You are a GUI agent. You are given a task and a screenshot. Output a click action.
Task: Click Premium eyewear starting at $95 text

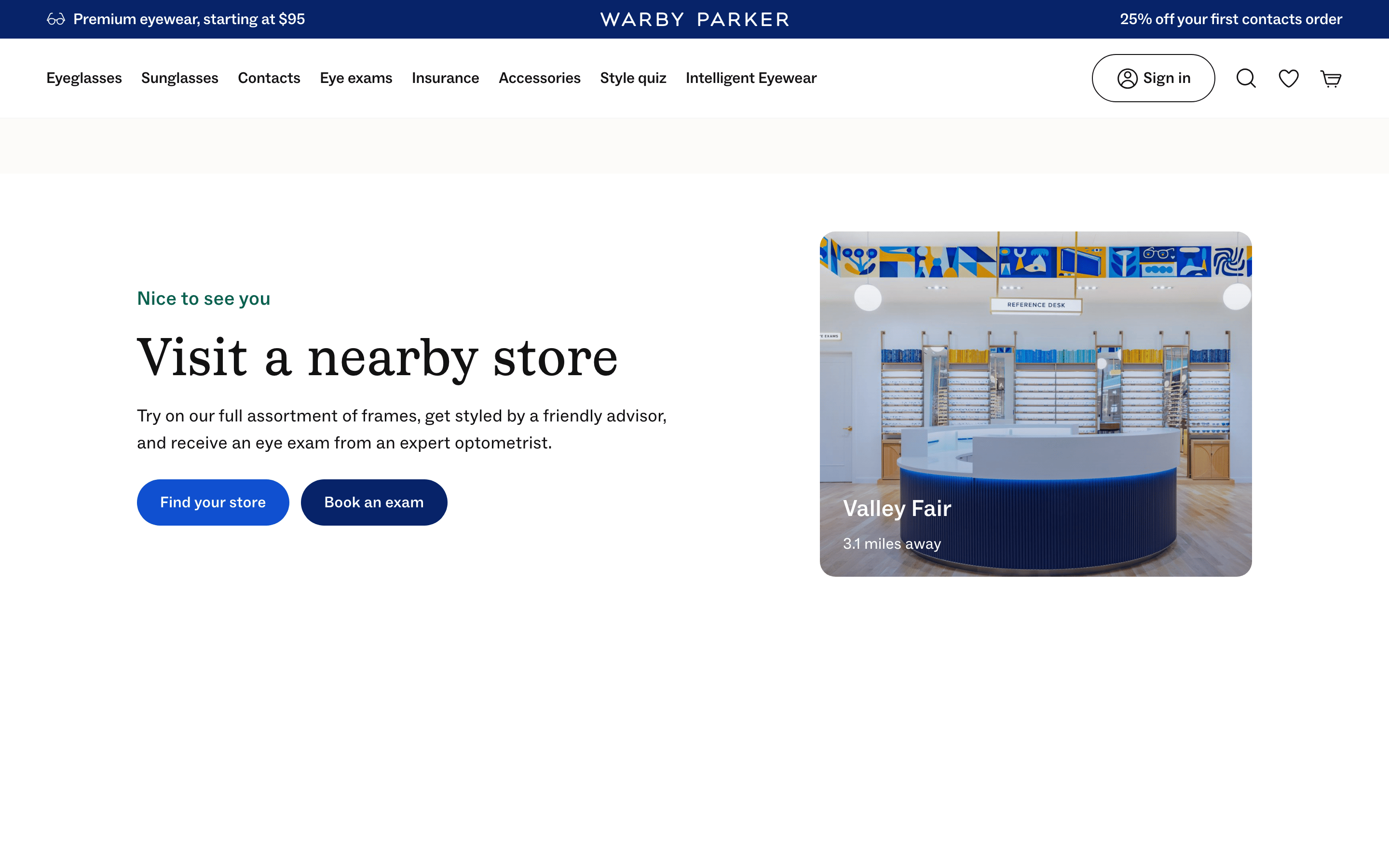point(189,19)
